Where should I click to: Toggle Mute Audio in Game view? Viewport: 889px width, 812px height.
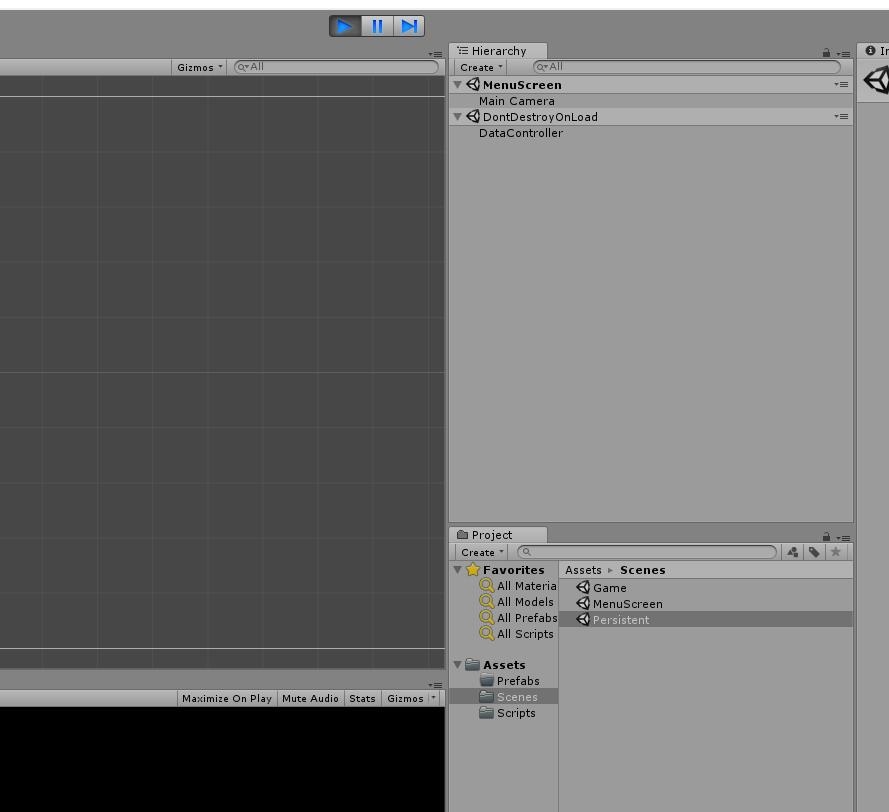310,699
